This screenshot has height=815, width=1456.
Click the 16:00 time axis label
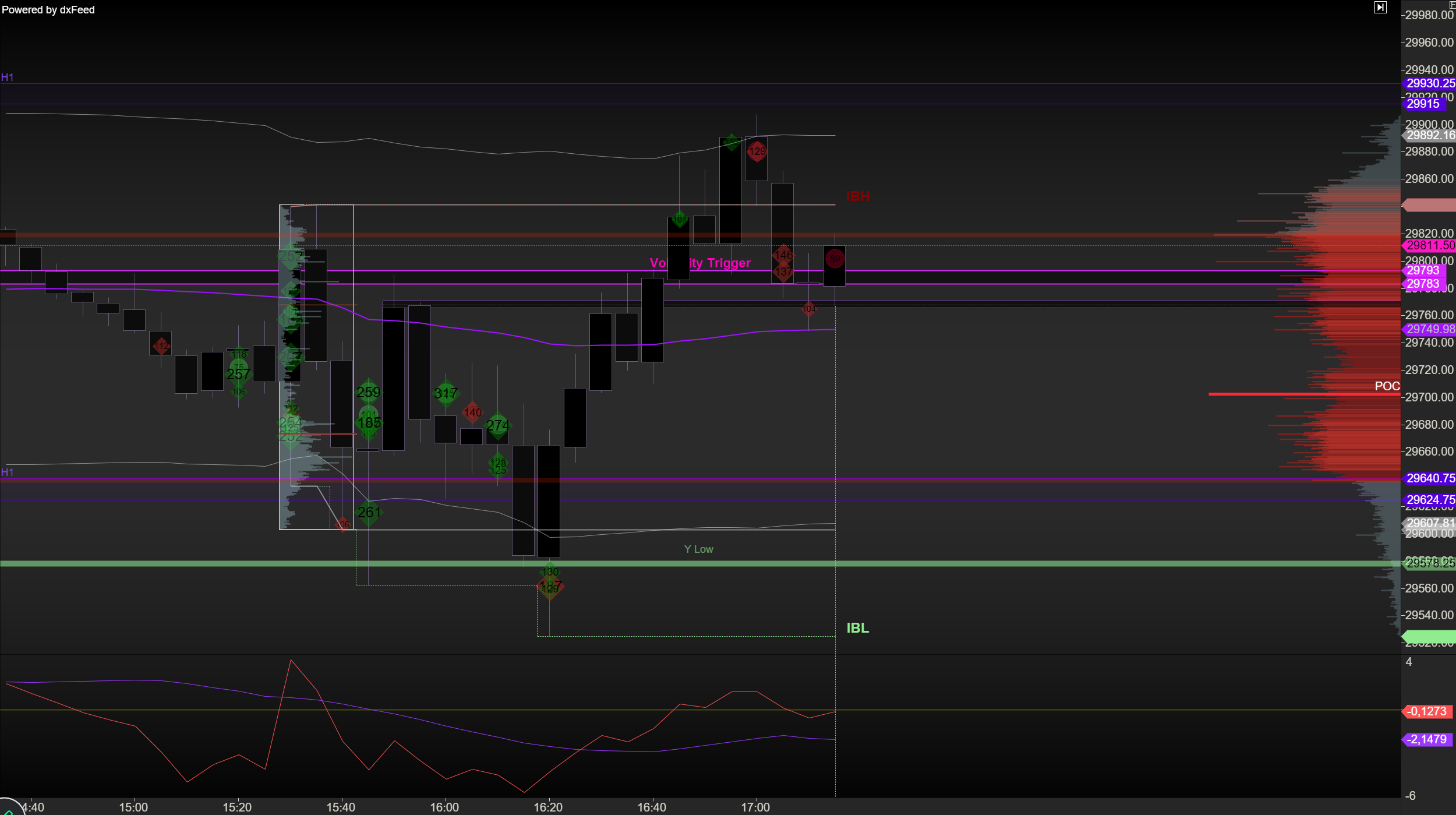coord(444,807)
